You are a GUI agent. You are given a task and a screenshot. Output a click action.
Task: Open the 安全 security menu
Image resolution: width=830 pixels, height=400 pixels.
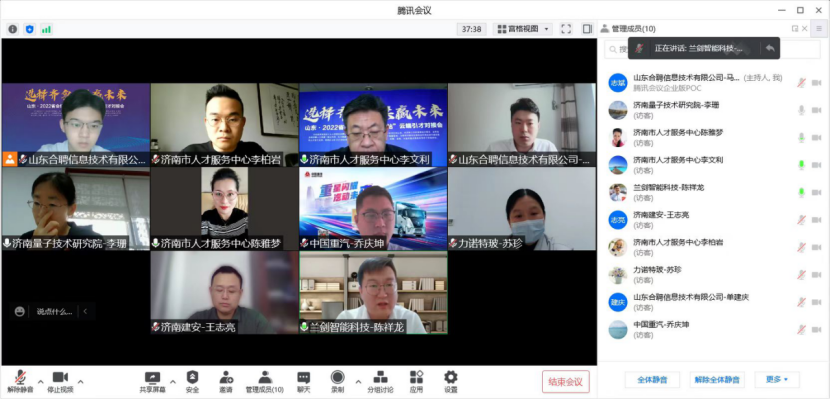pyautogui.click(x=192, y=381)
